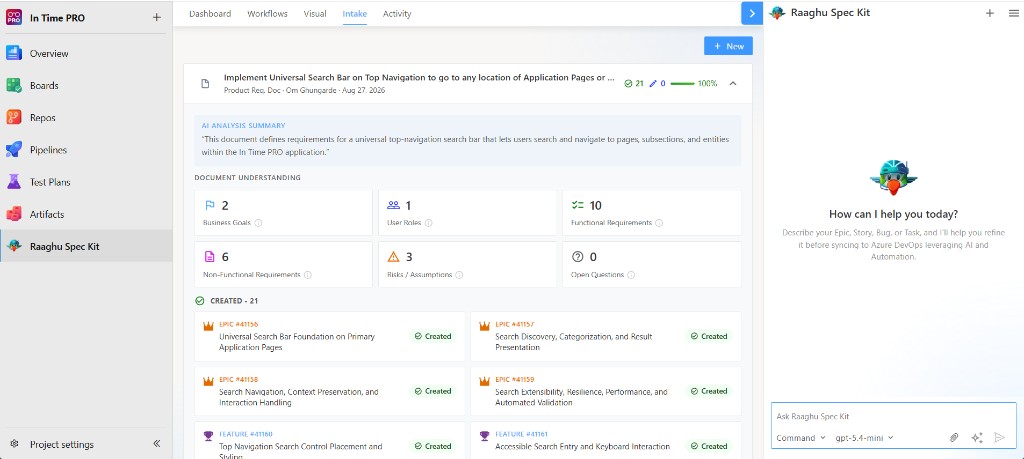This screenshot has height=459, width=1024.
Task: Click the User Roles info icon
Action: coord(428,223)
